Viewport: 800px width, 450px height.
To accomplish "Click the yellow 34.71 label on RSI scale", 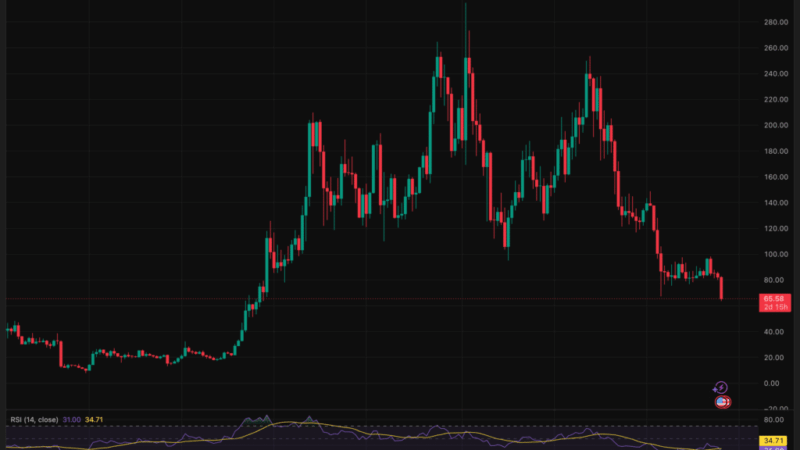I will pos(773,440).
